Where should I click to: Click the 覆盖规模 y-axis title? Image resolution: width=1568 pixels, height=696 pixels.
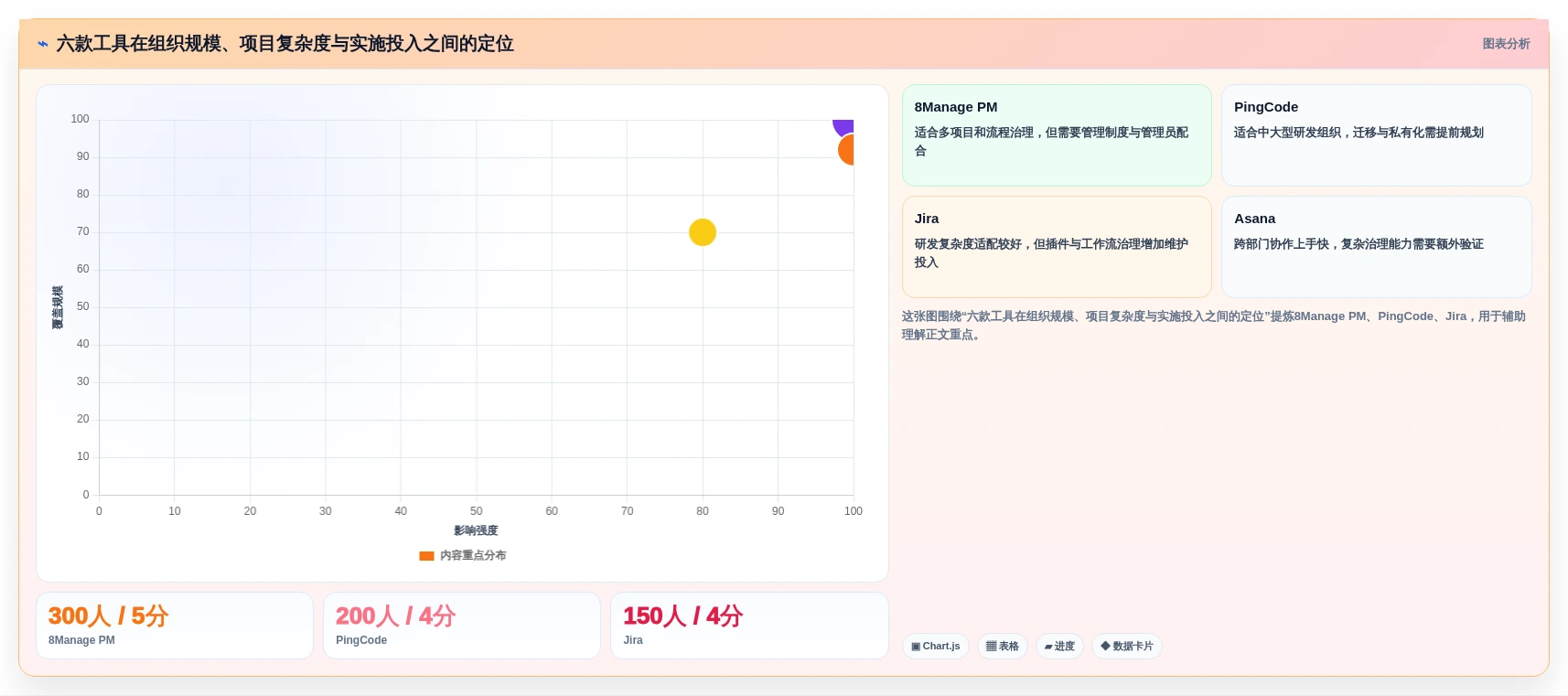click(x=58, y=307)
